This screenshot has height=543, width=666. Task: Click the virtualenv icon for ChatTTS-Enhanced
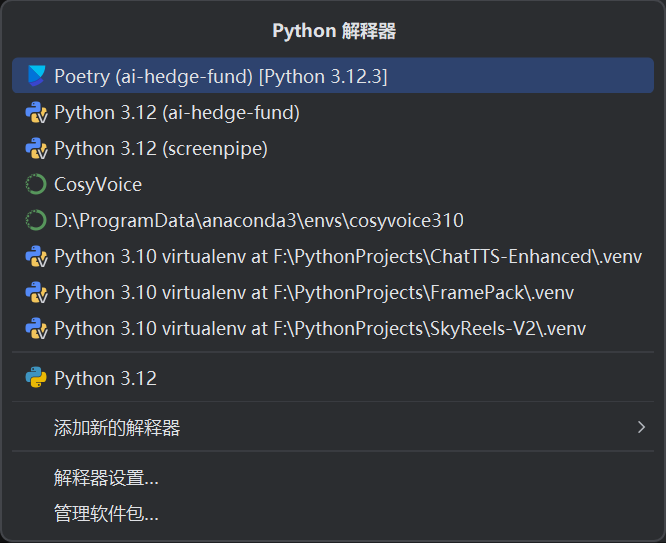(36, 257)
